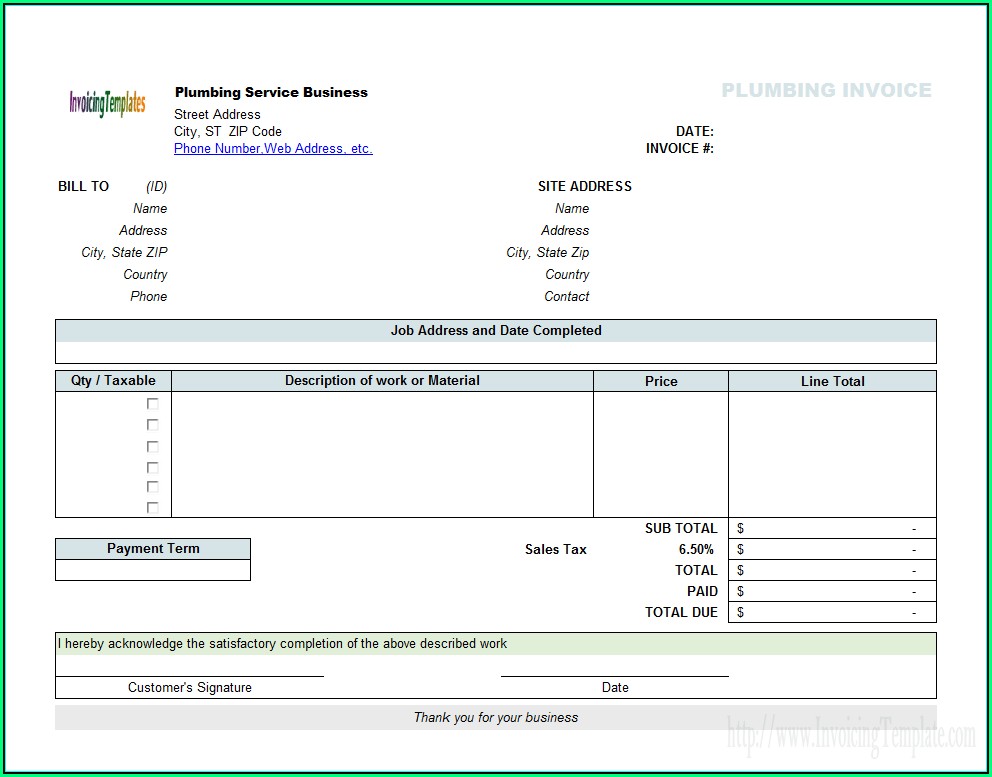The width and height of the screenshot is (992, 777).
Task: Check the third Taxable checkbox
Action: click(x=153, y=447)
